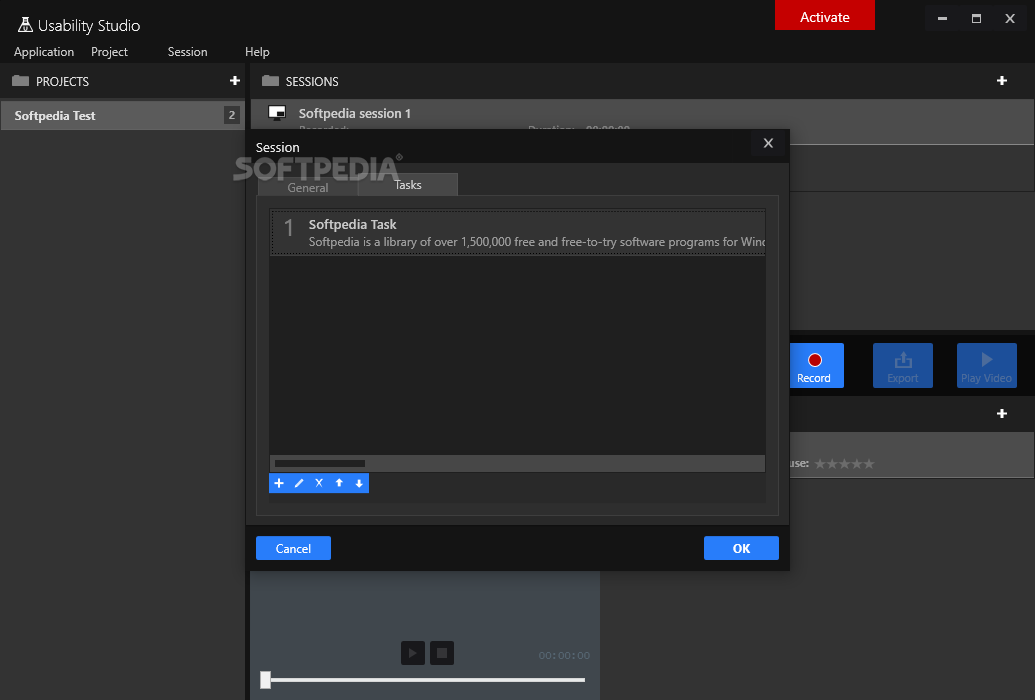
Task: Close the Usability Studio window
Action: (x=1010, y=18)
